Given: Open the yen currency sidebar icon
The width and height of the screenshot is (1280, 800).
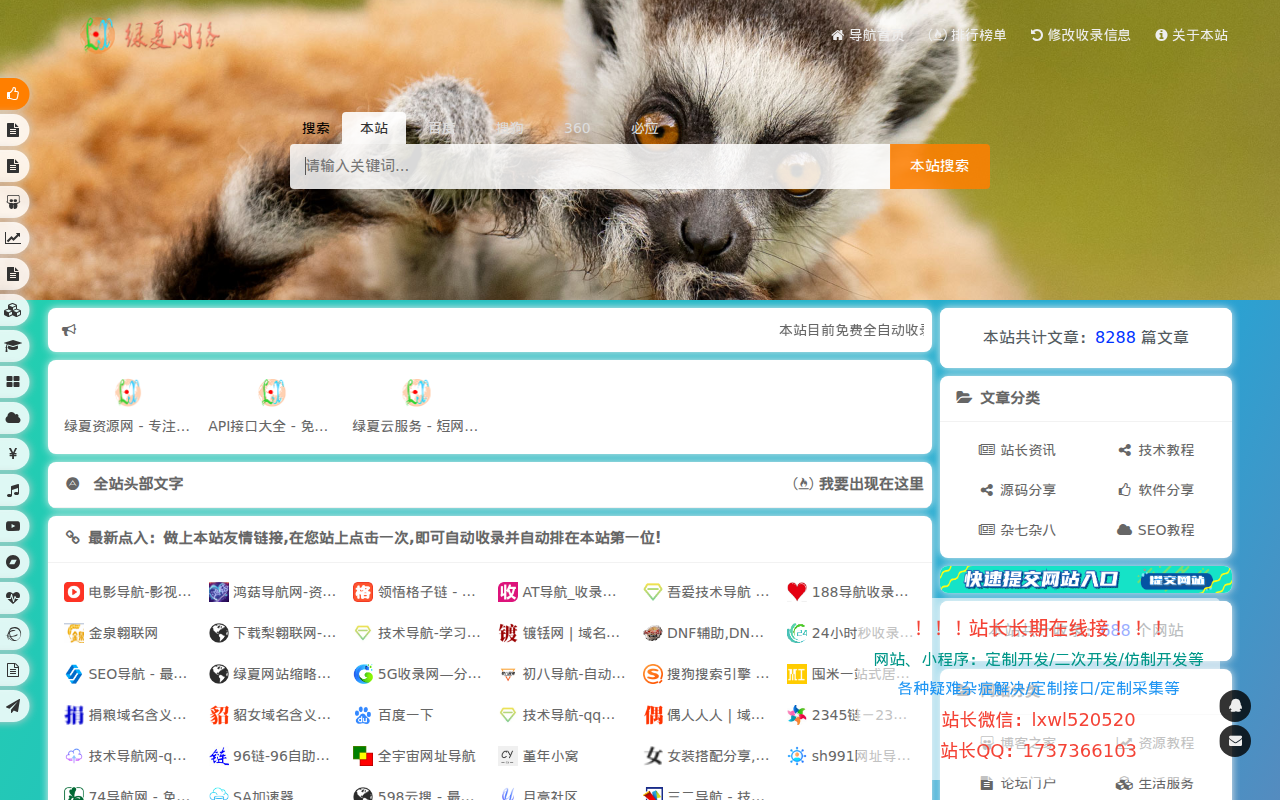Looking at the screenshot, I should [x=13, y=454].
